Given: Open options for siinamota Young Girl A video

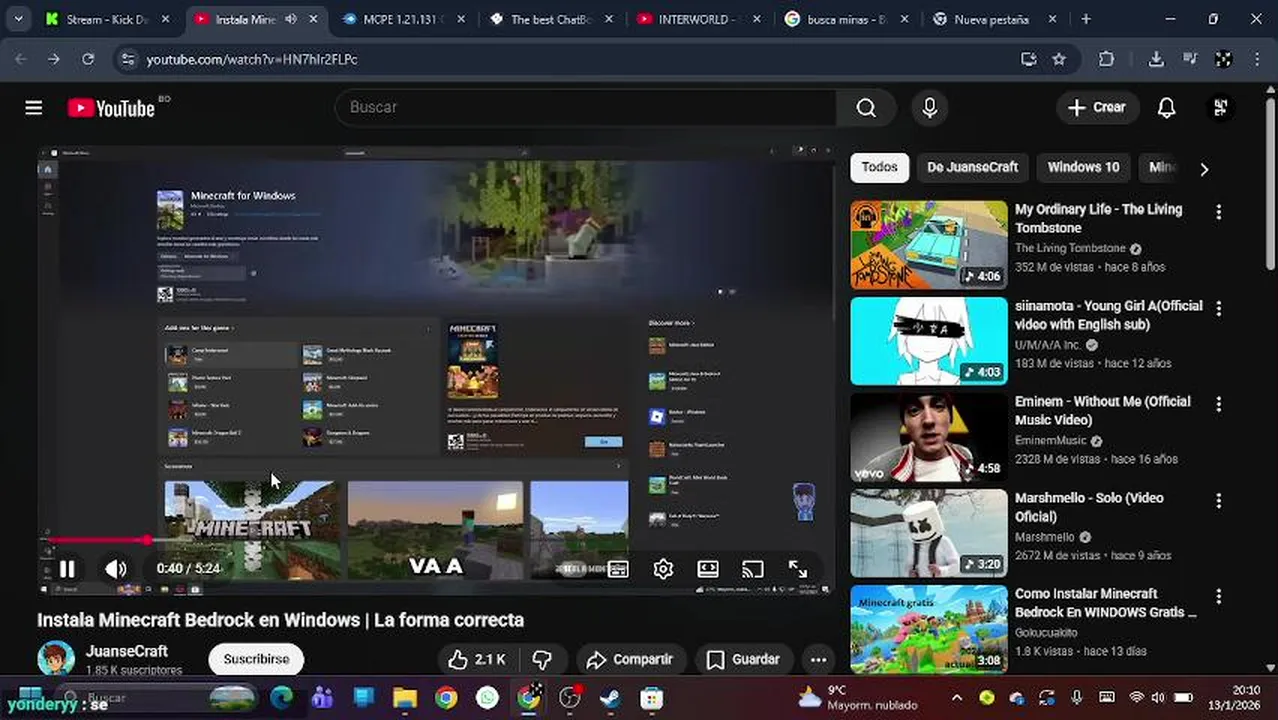Looking at the screenshot, I should [1218, 308].
